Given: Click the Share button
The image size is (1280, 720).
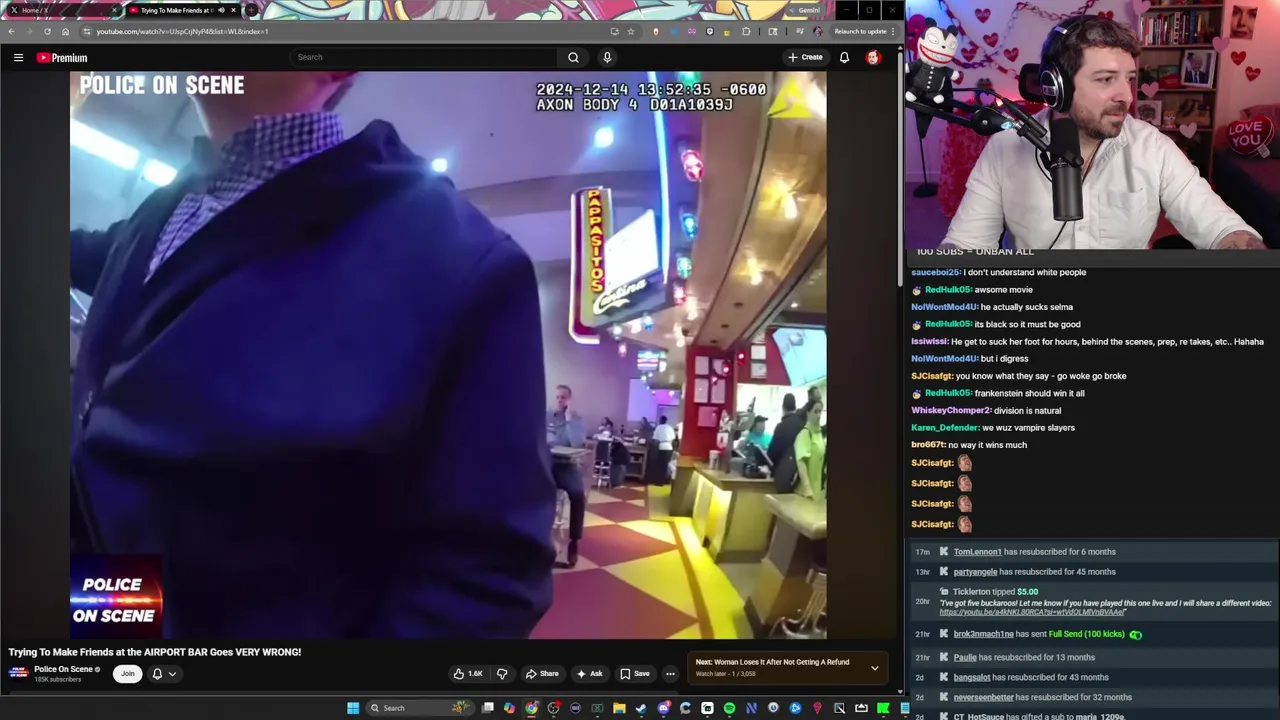Looking at the screenshot, I should [x=542, y=674].
